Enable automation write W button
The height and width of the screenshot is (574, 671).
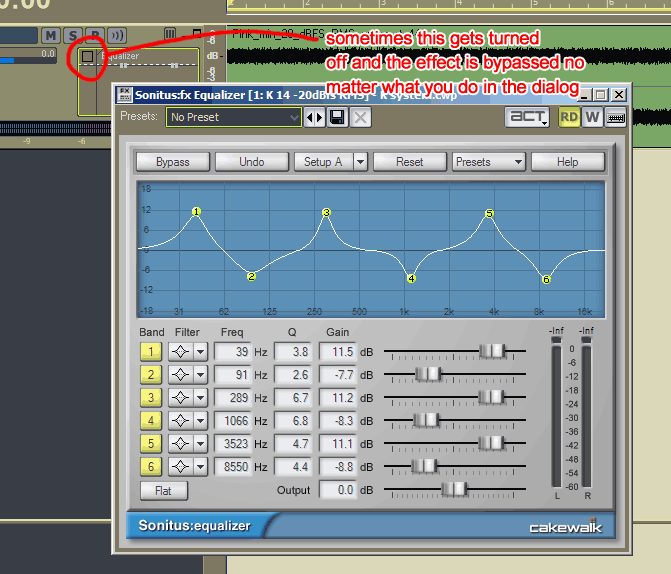pyautogui.click(x=593, y=117)
